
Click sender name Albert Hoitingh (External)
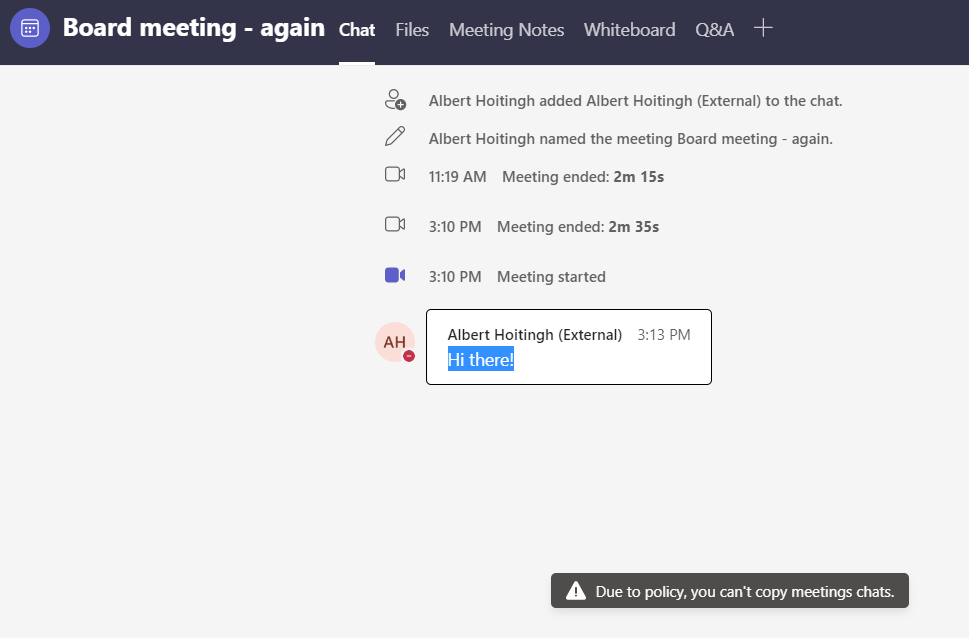pyautogui.click(x=534, y=335)
